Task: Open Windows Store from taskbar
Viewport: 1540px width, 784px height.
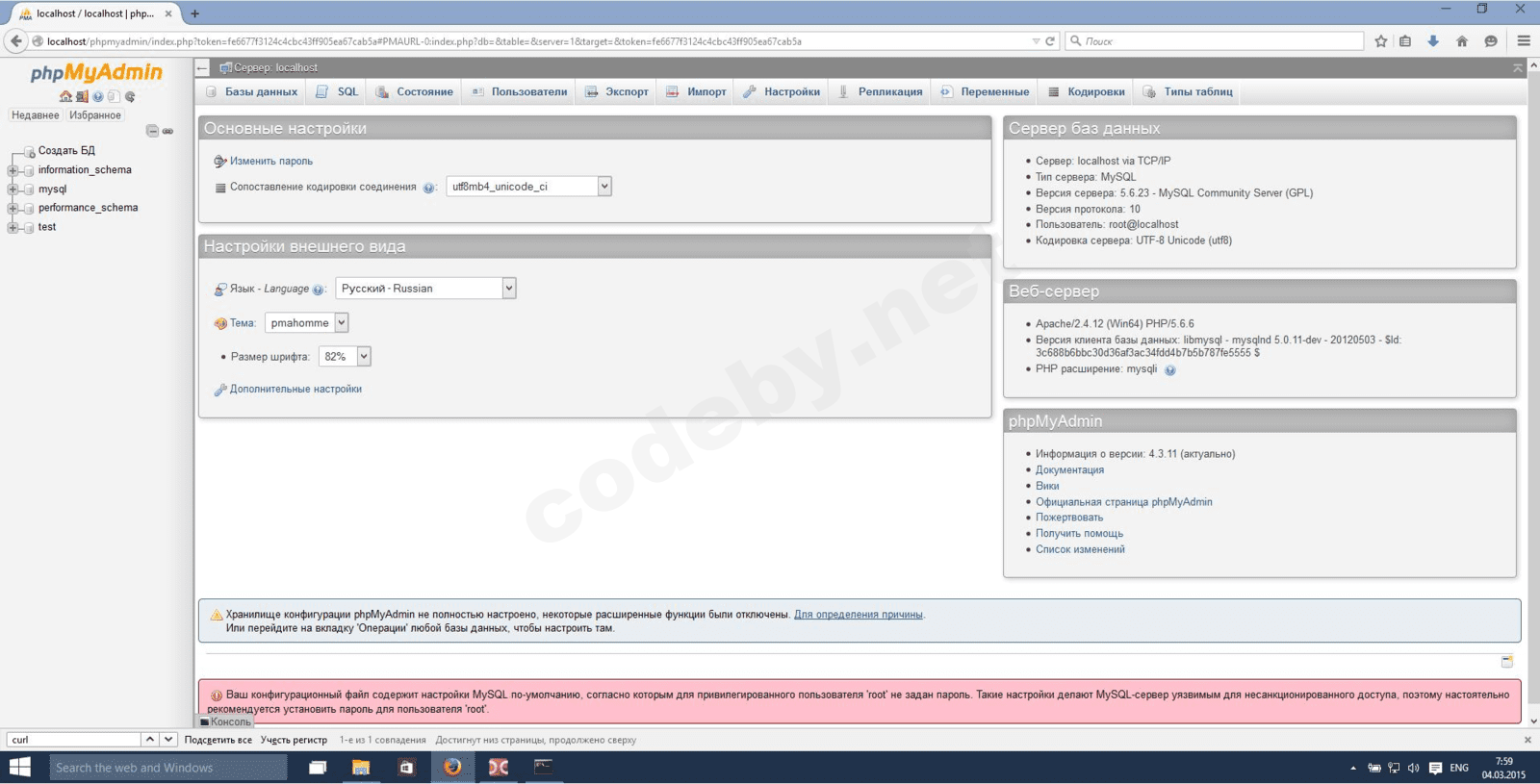Action: [x=406, y=767]
